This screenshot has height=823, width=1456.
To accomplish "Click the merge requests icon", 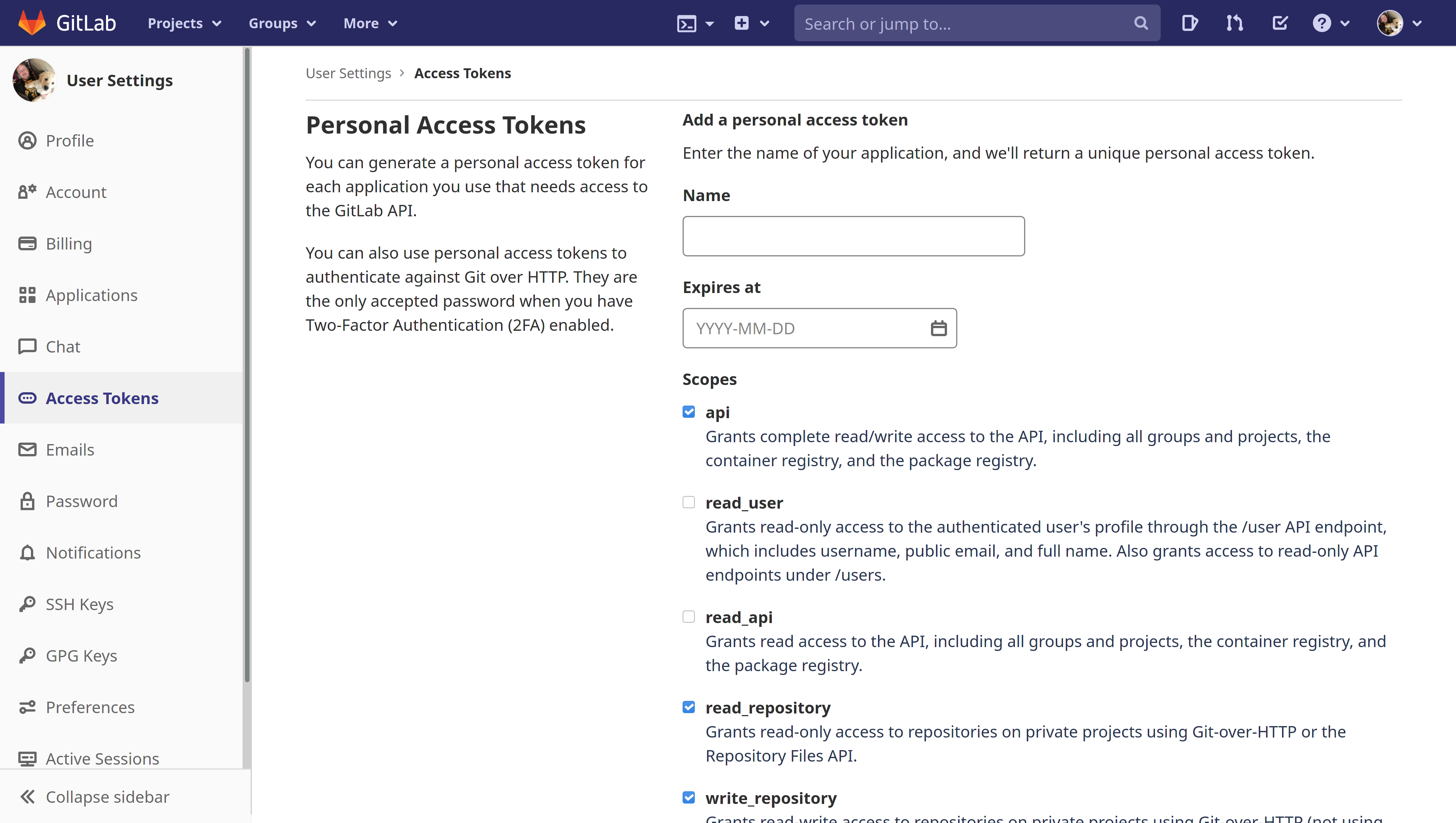I will tap(1236, 23).
